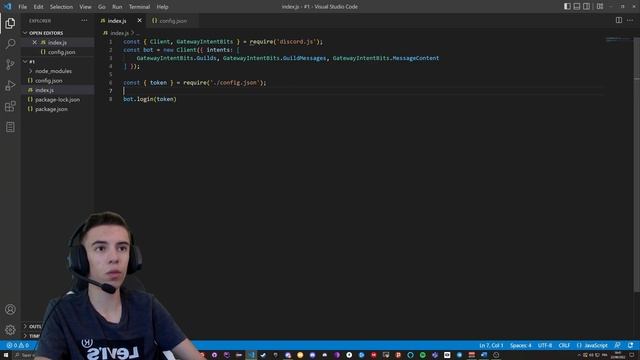Close index.js in Open Editors list
The height and width of the screenshot is (360, 640).
35,42
